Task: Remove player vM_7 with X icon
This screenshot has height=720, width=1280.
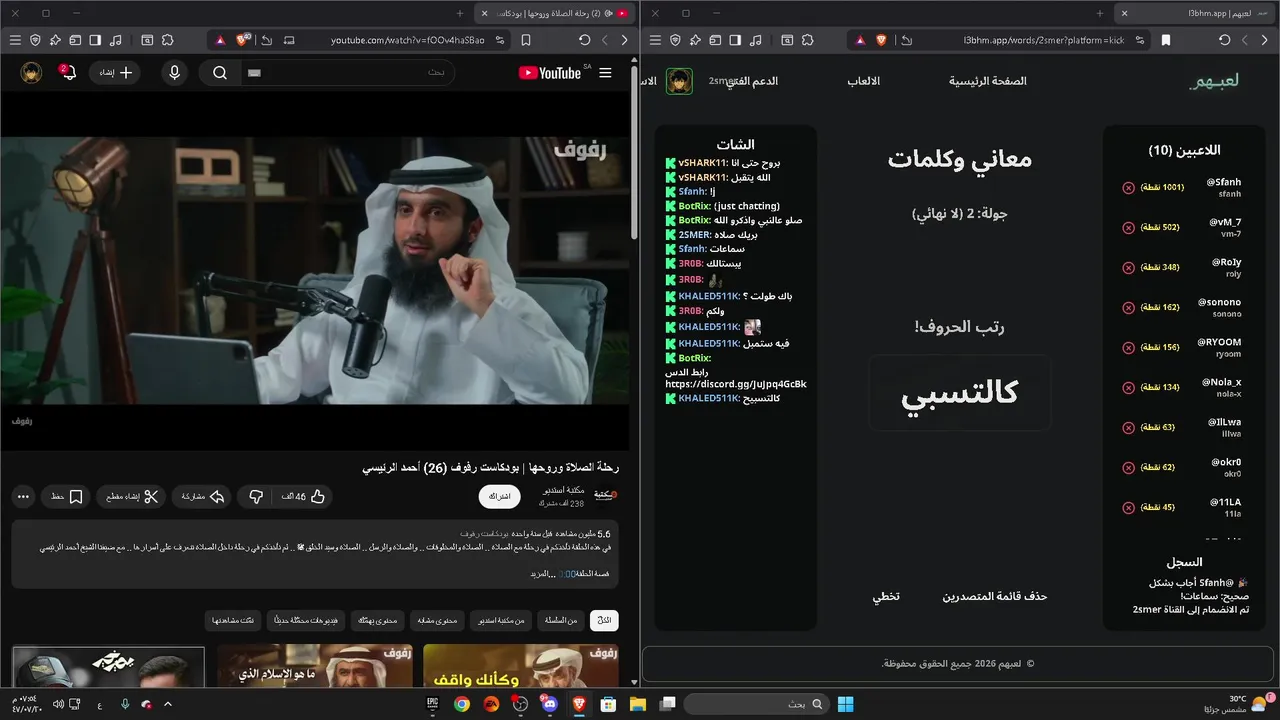Action: pyautogui.click(x=1129, y=227)
